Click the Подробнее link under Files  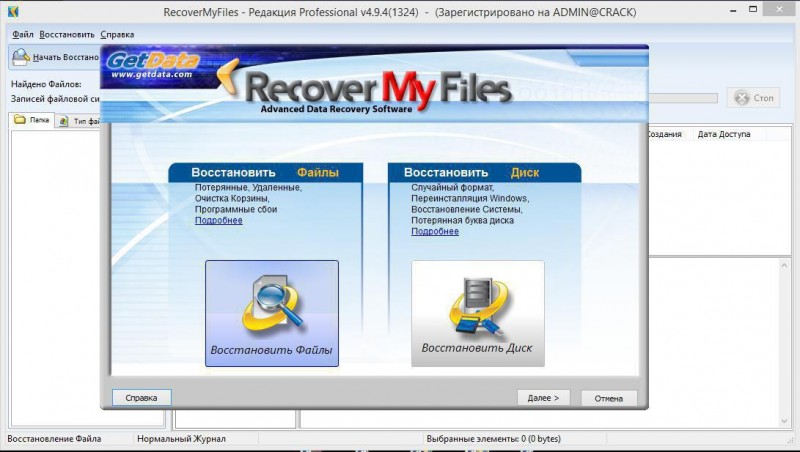pyautogui.click(x=218, y=220)
